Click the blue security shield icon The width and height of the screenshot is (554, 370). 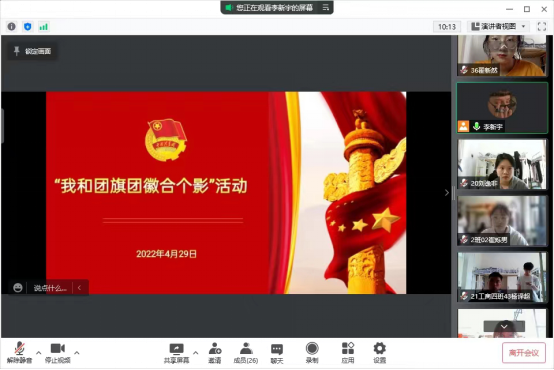(28, 27)
